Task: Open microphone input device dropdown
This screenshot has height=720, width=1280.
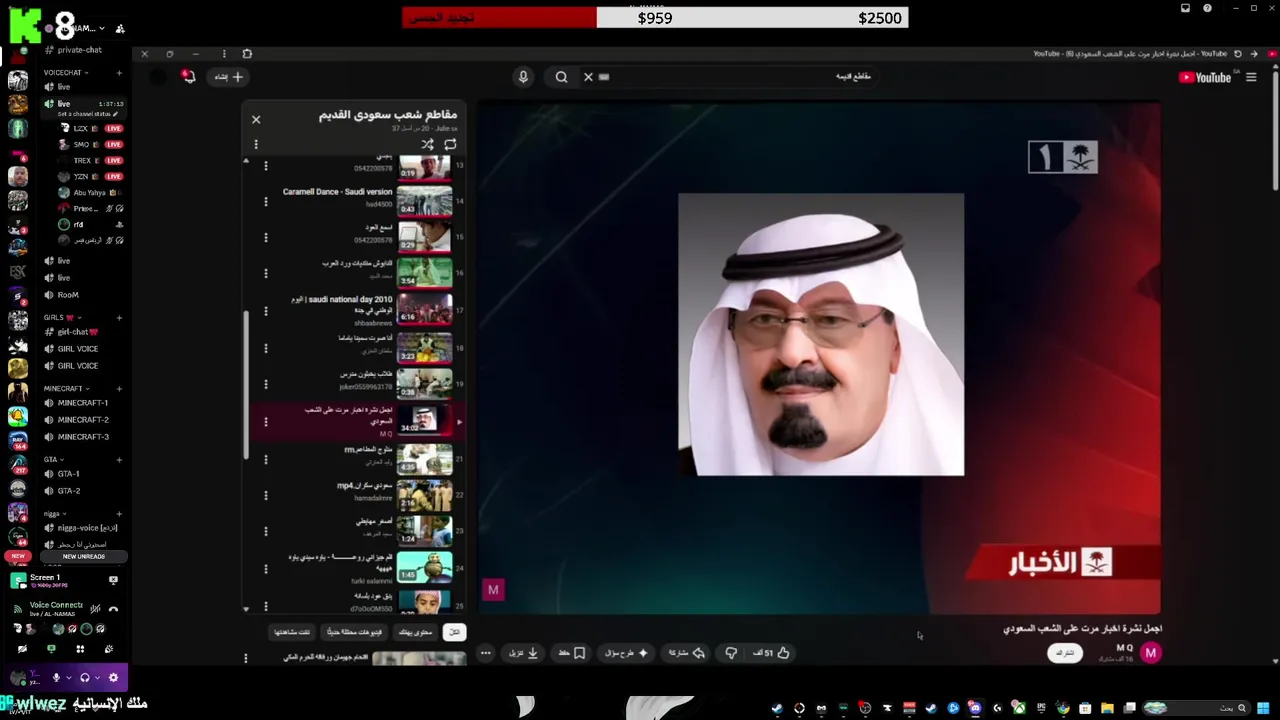Action: [69, 677]
